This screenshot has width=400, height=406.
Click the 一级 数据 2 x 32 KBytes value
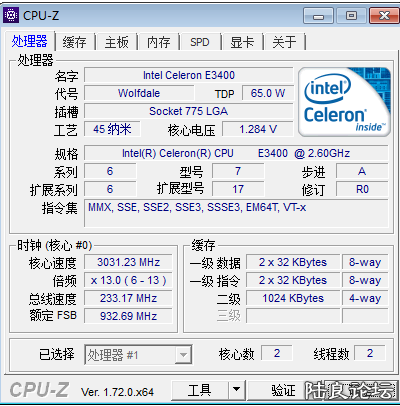click(293, 262)
